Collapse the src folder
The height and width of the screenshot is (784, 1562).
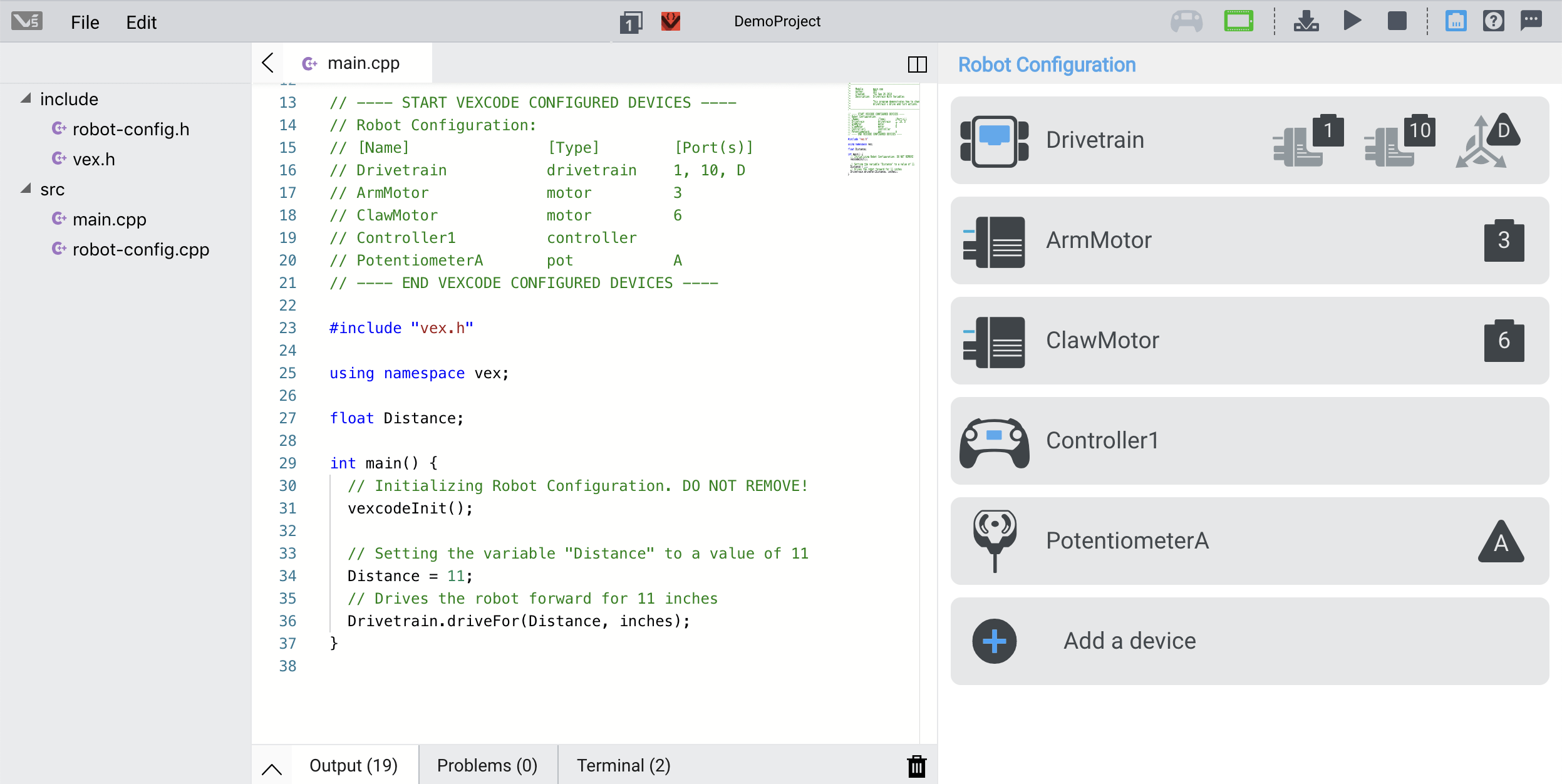pos(26,188)
